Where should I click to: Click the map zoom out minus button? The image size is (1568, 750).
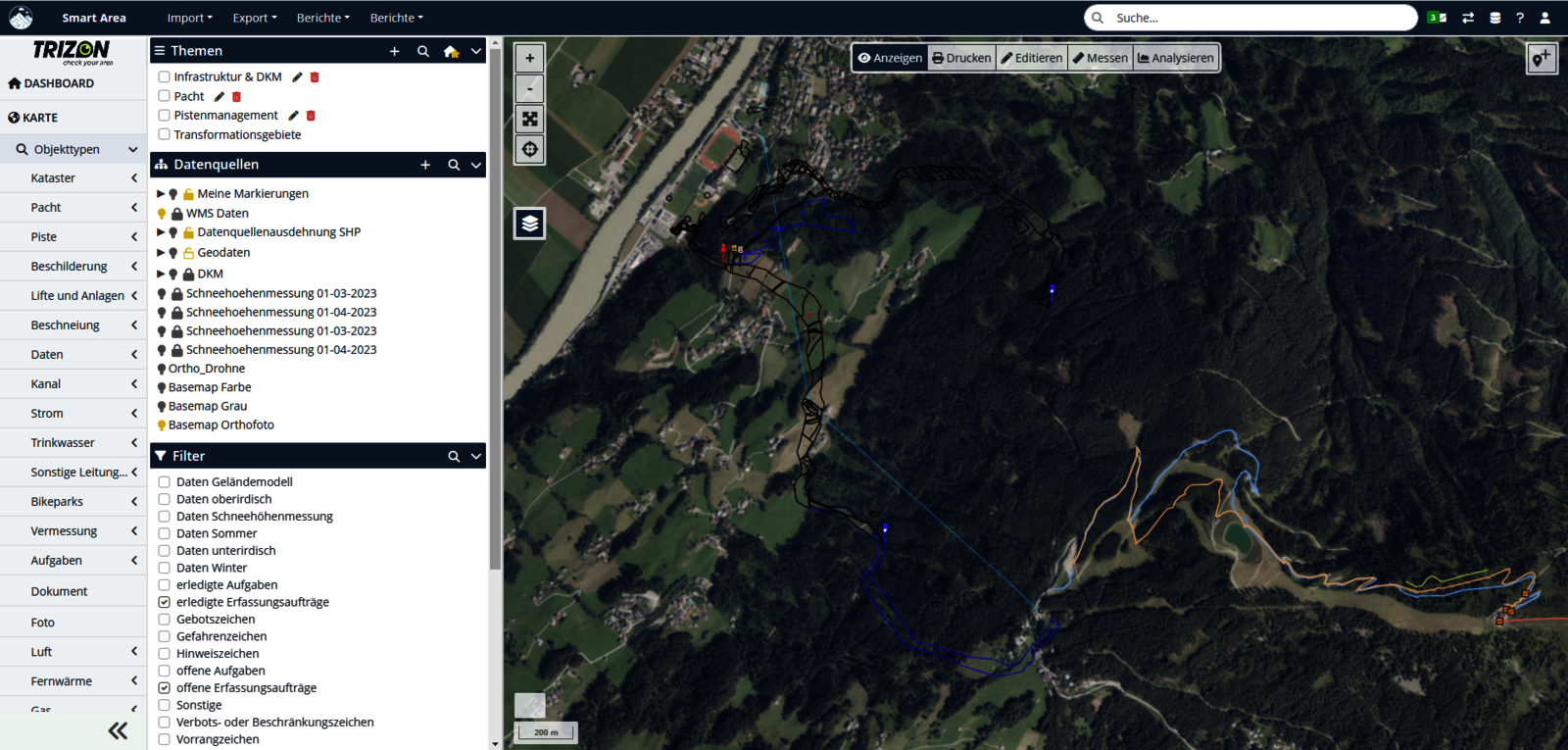point(529,88)
